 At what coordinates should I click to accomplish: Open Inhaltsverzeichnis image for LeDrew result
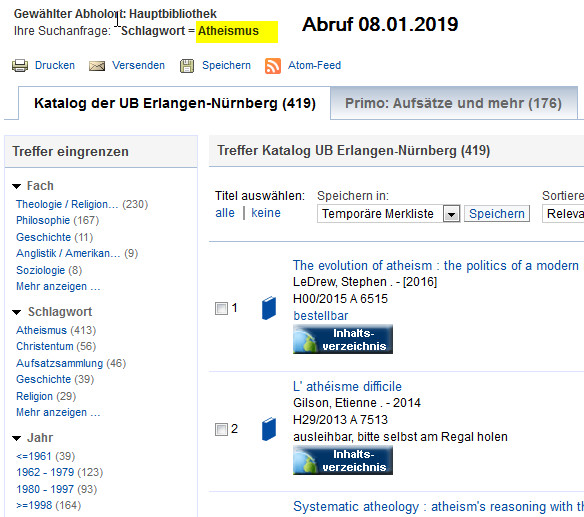343,339
